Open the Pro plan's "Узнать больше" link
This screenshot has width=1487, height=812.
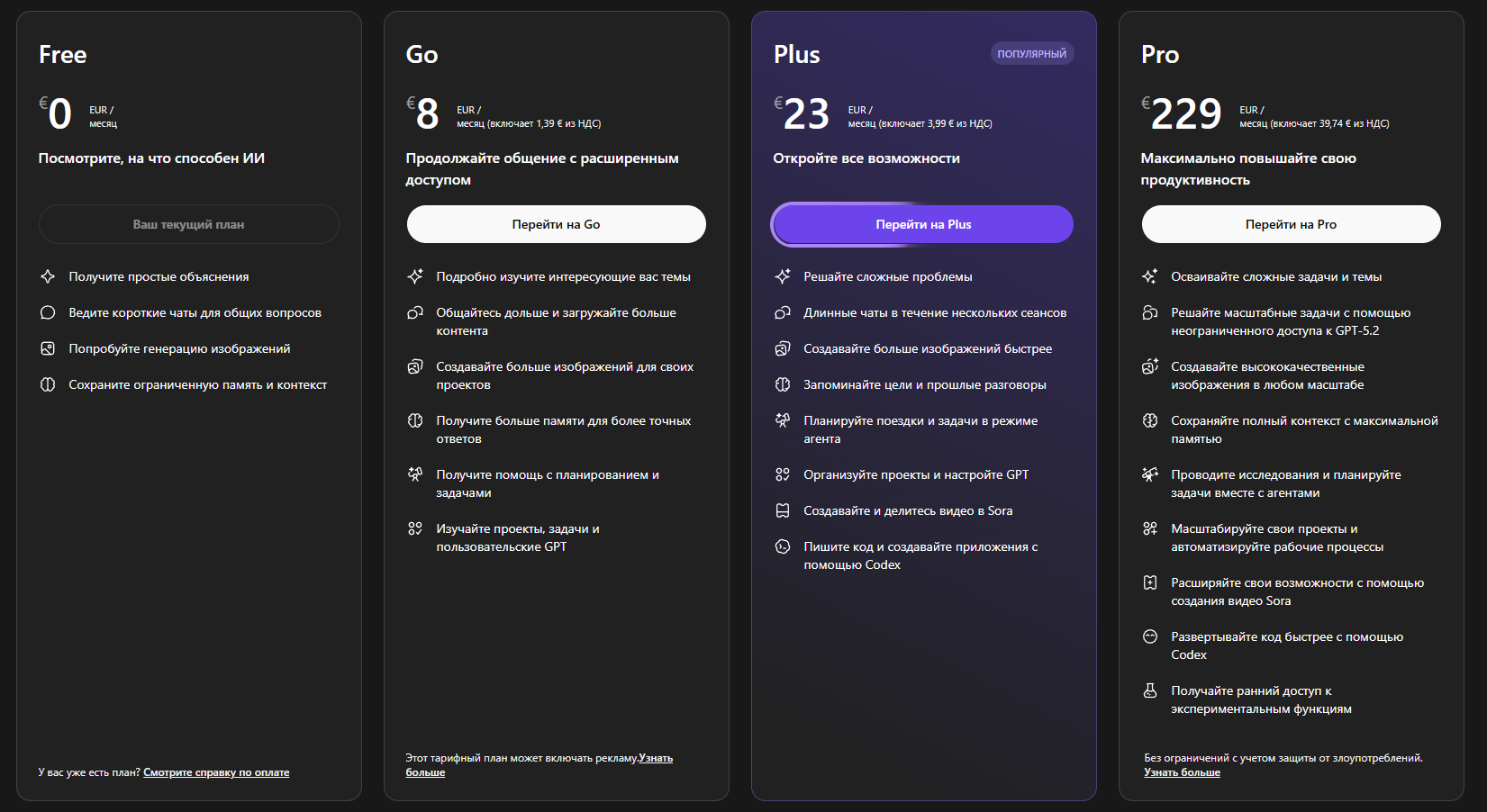(x=1182, y=772)
